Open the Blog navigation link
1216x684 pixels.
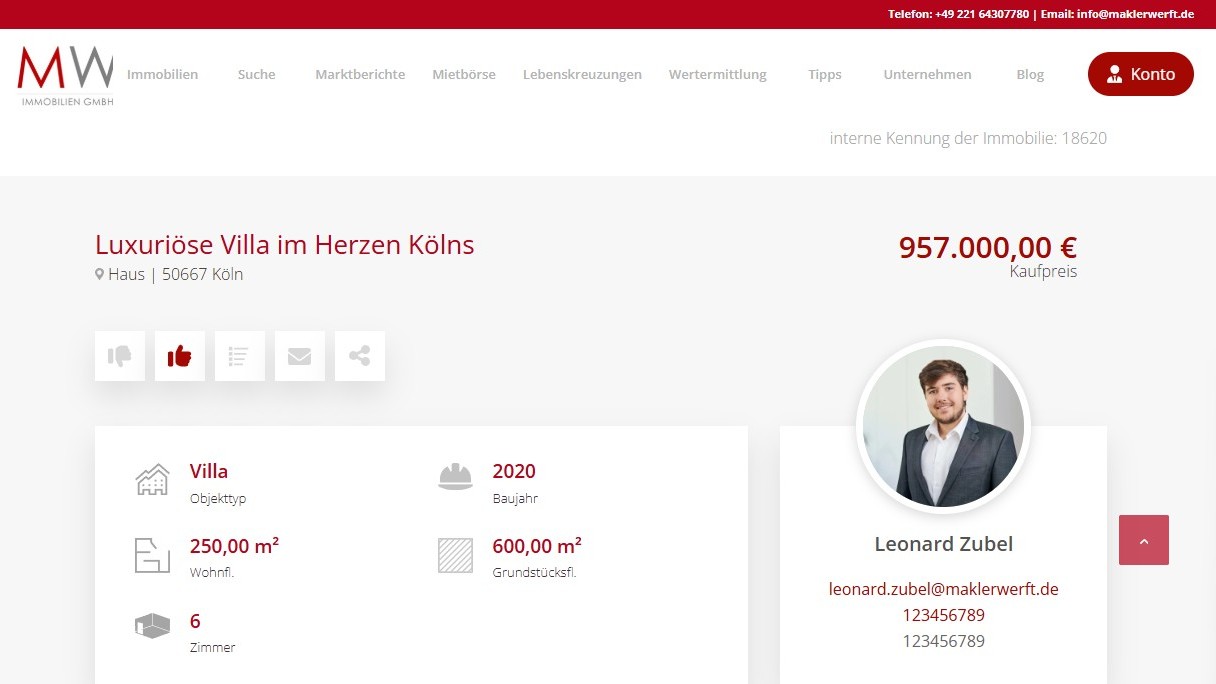(x=1030, y=74)
